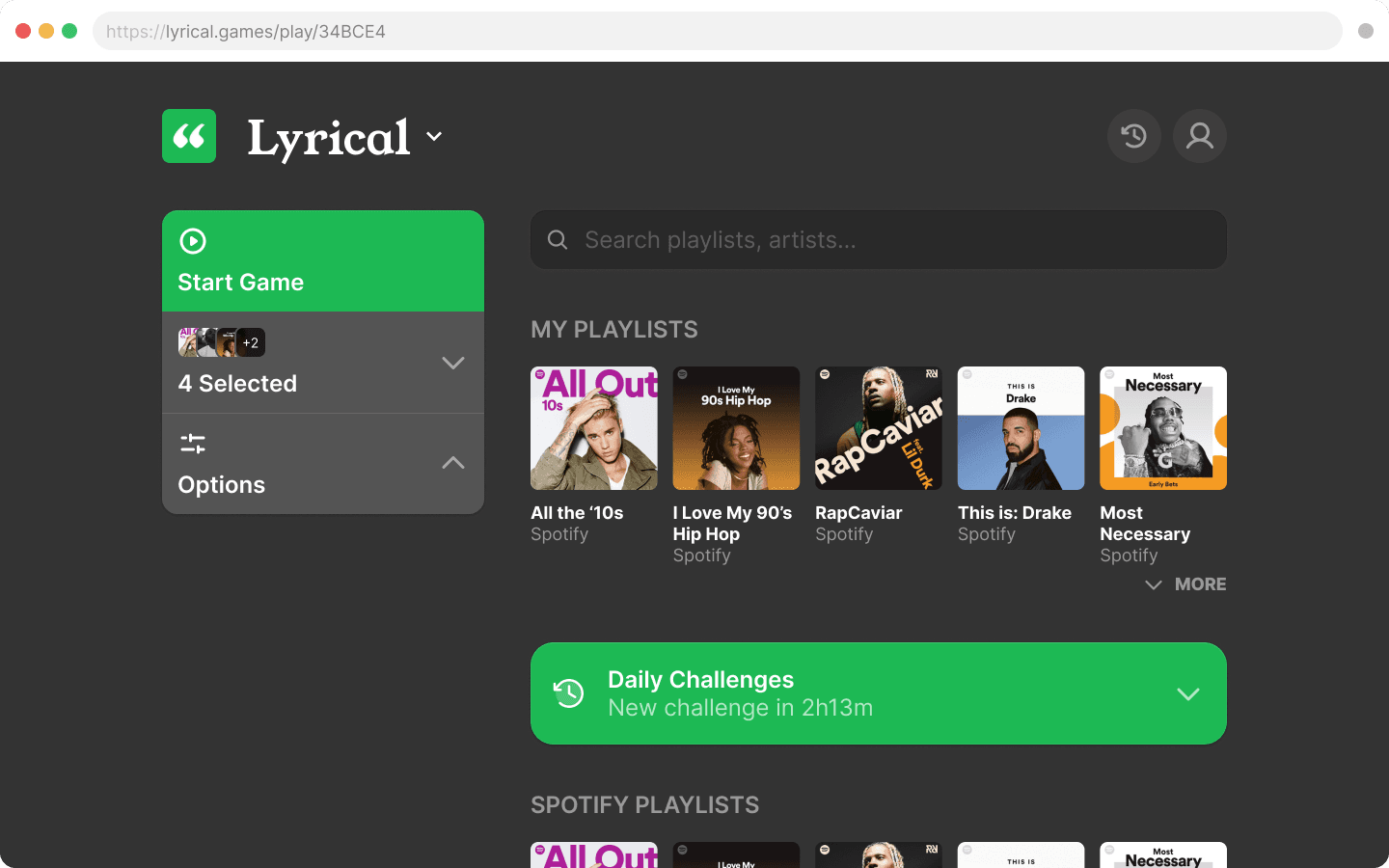Expand the Daily Challenges chevron

click(1188, 694)
